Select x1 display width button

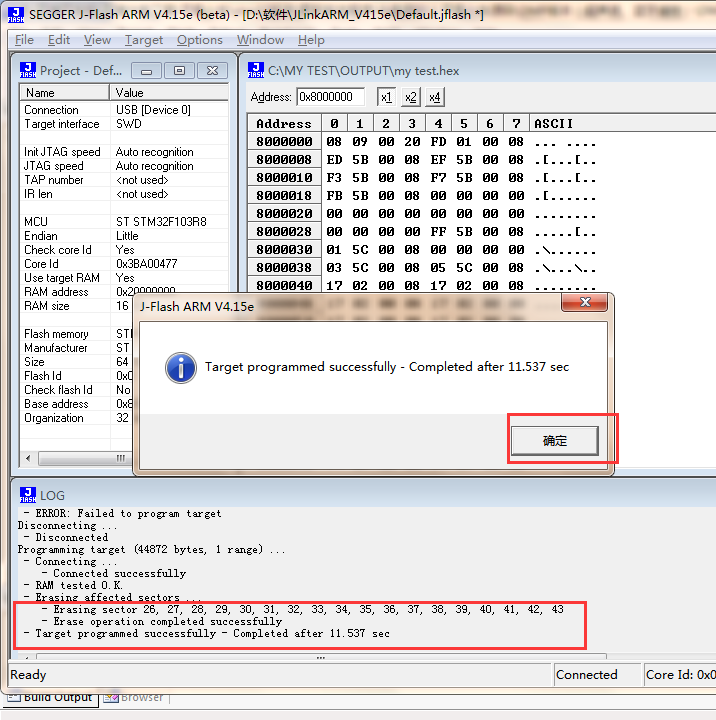[386, 97]
